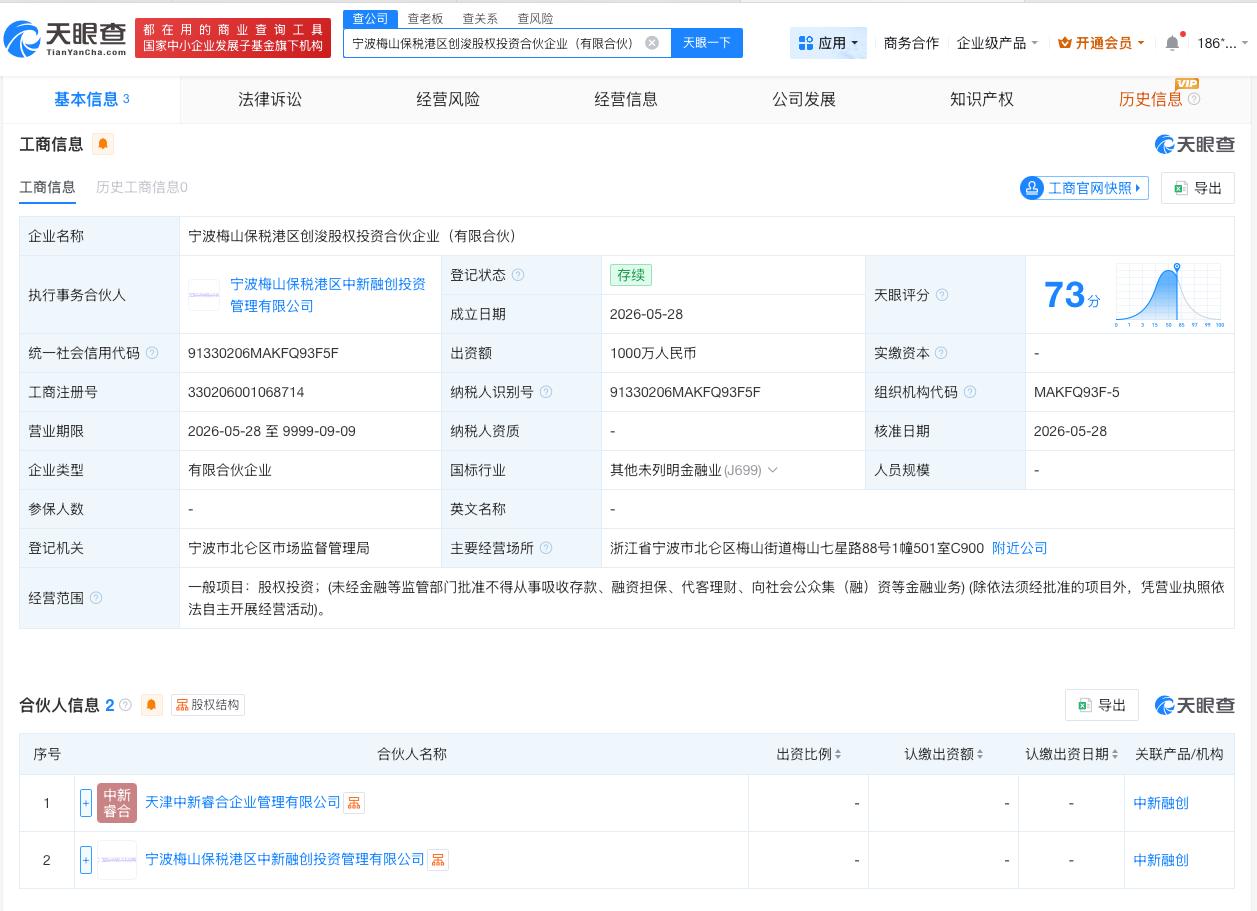Screen dimensions: 1257x911
Task: Open 天津中新睿合企业管理有限公司 partner link
Action: pyautogui.click(x=243, y=803)
